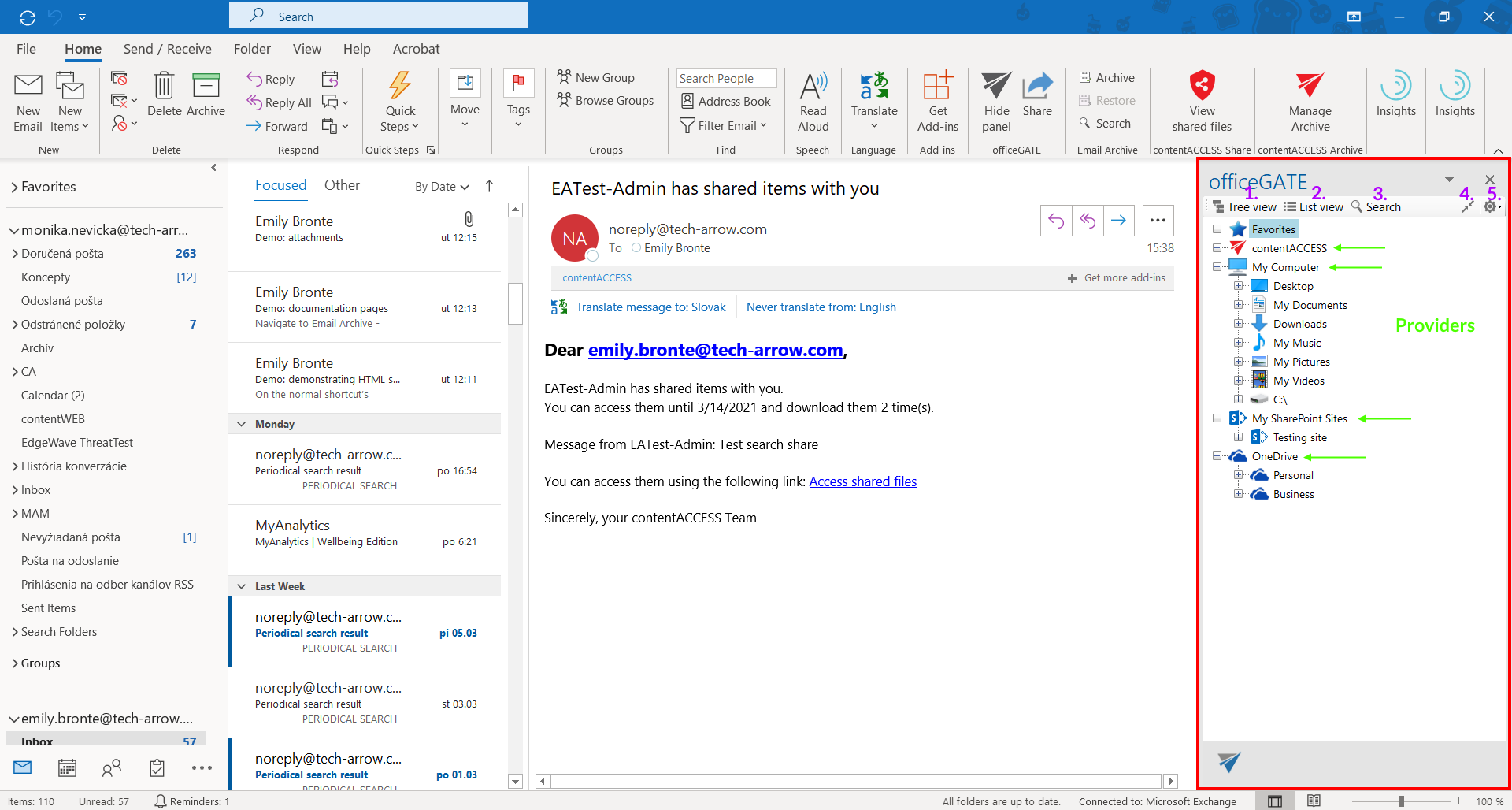This screenshot has width=1512, height=810.
Task: Click the Access shared files link
Action: click(862, 481)
